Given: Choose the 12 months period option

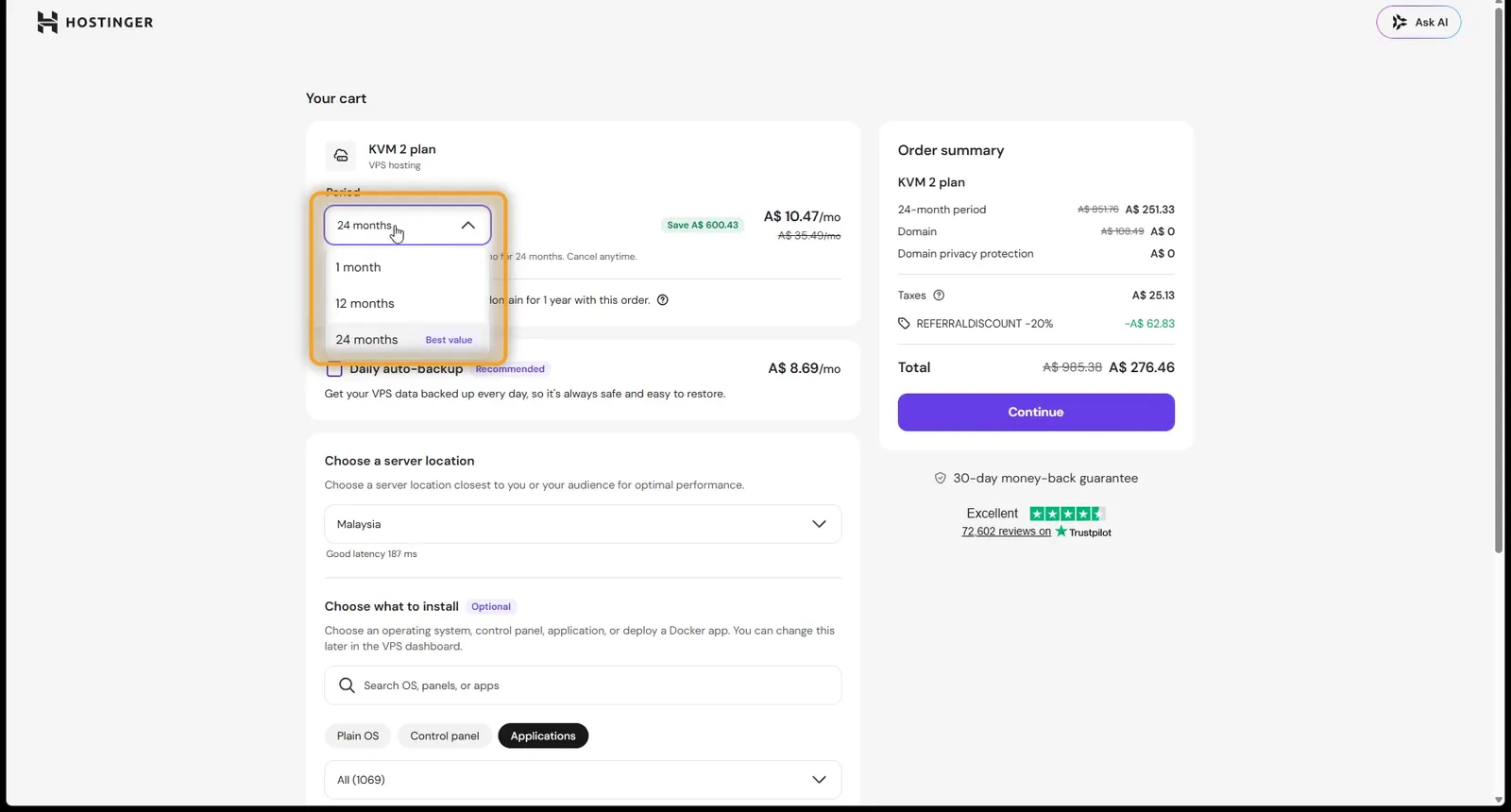Looking at the screenshot, I should pos(406,303).
